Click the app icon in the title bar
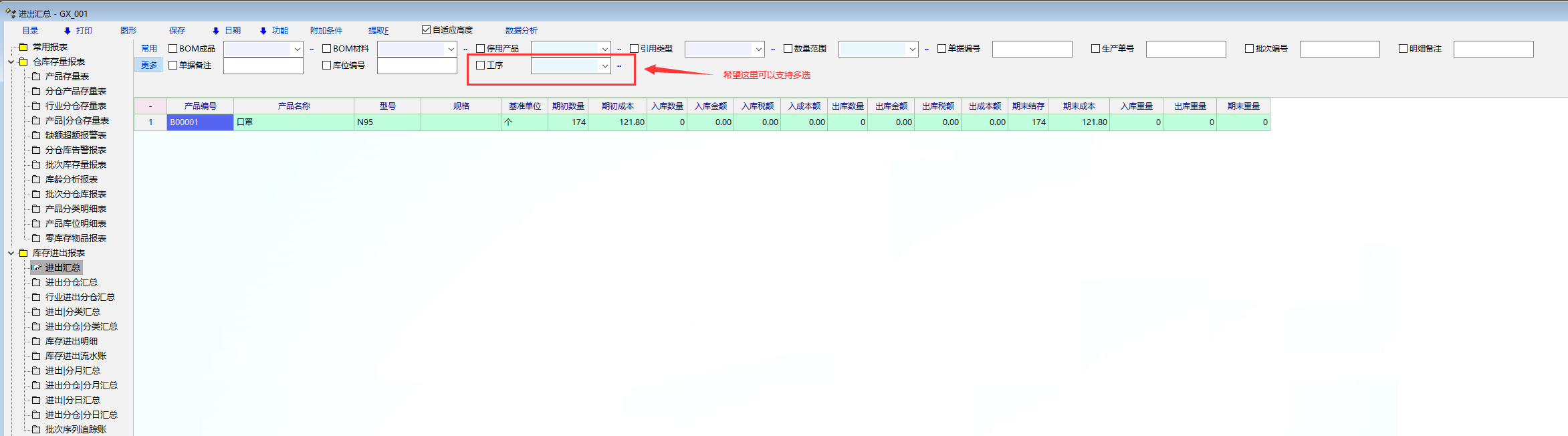Screen dimensions: 1568x436 point(10,13)
